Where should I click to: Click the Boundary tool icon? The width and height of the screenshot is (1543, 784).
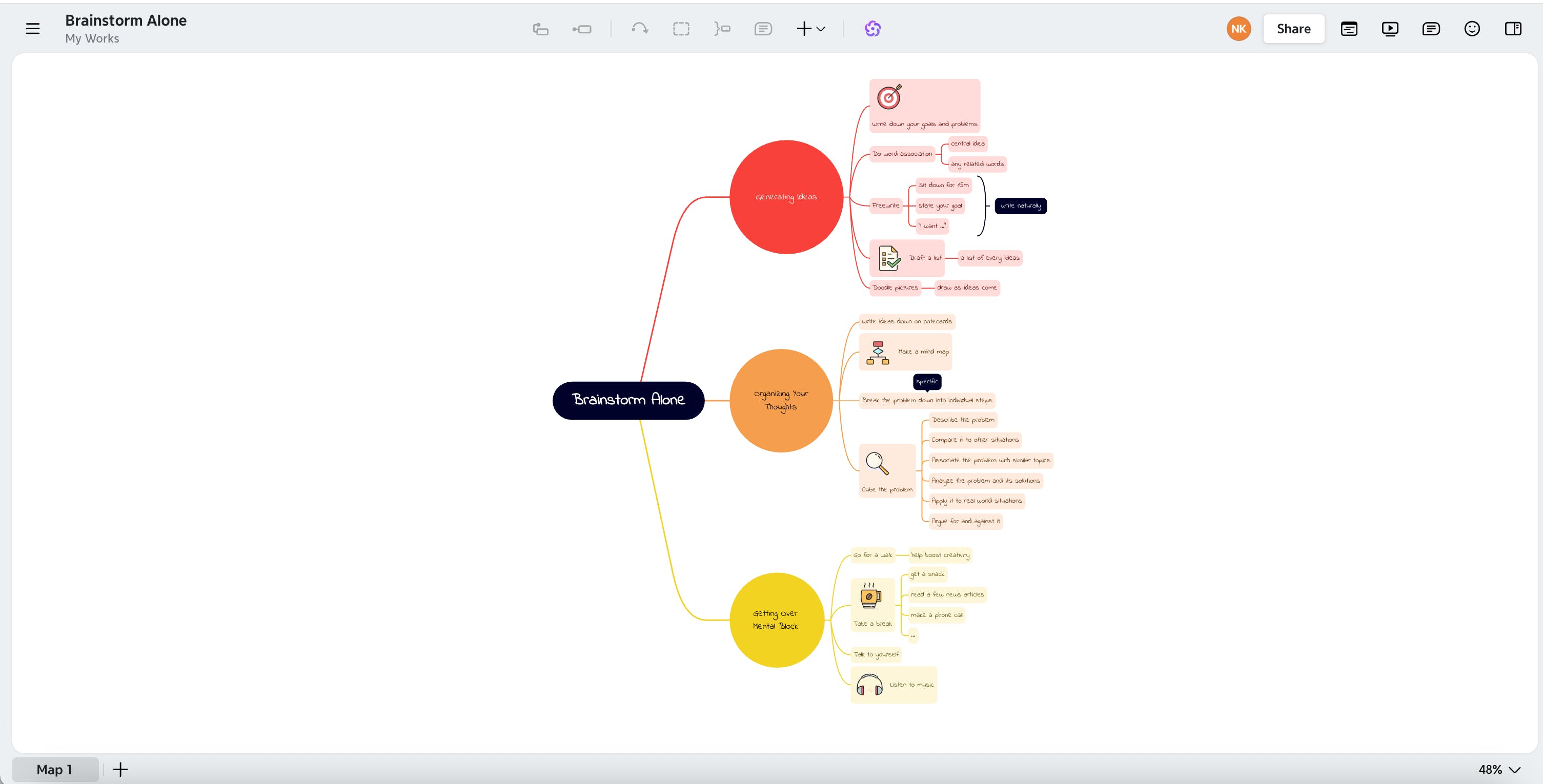(x=681, y=29)
